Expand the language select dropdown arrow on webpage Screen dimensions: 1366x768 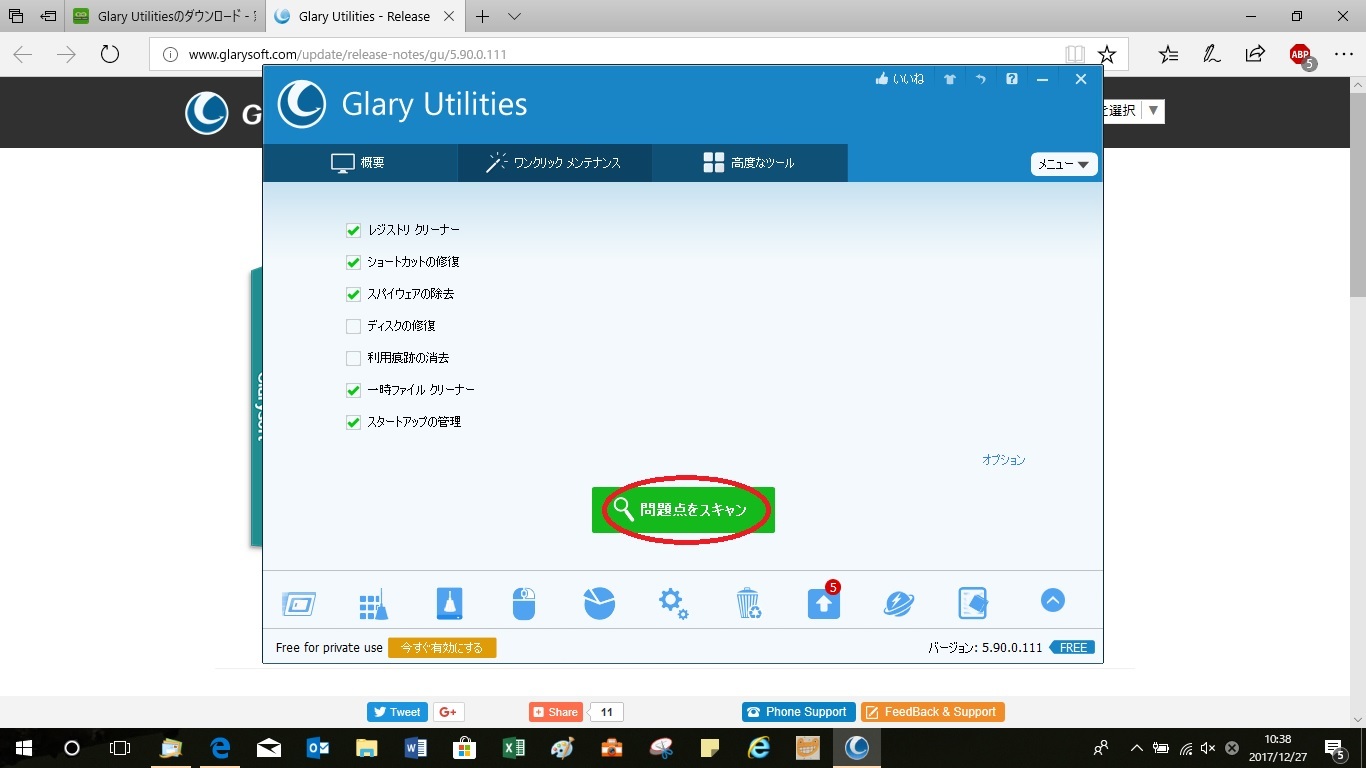click(x=1153, y=111)
